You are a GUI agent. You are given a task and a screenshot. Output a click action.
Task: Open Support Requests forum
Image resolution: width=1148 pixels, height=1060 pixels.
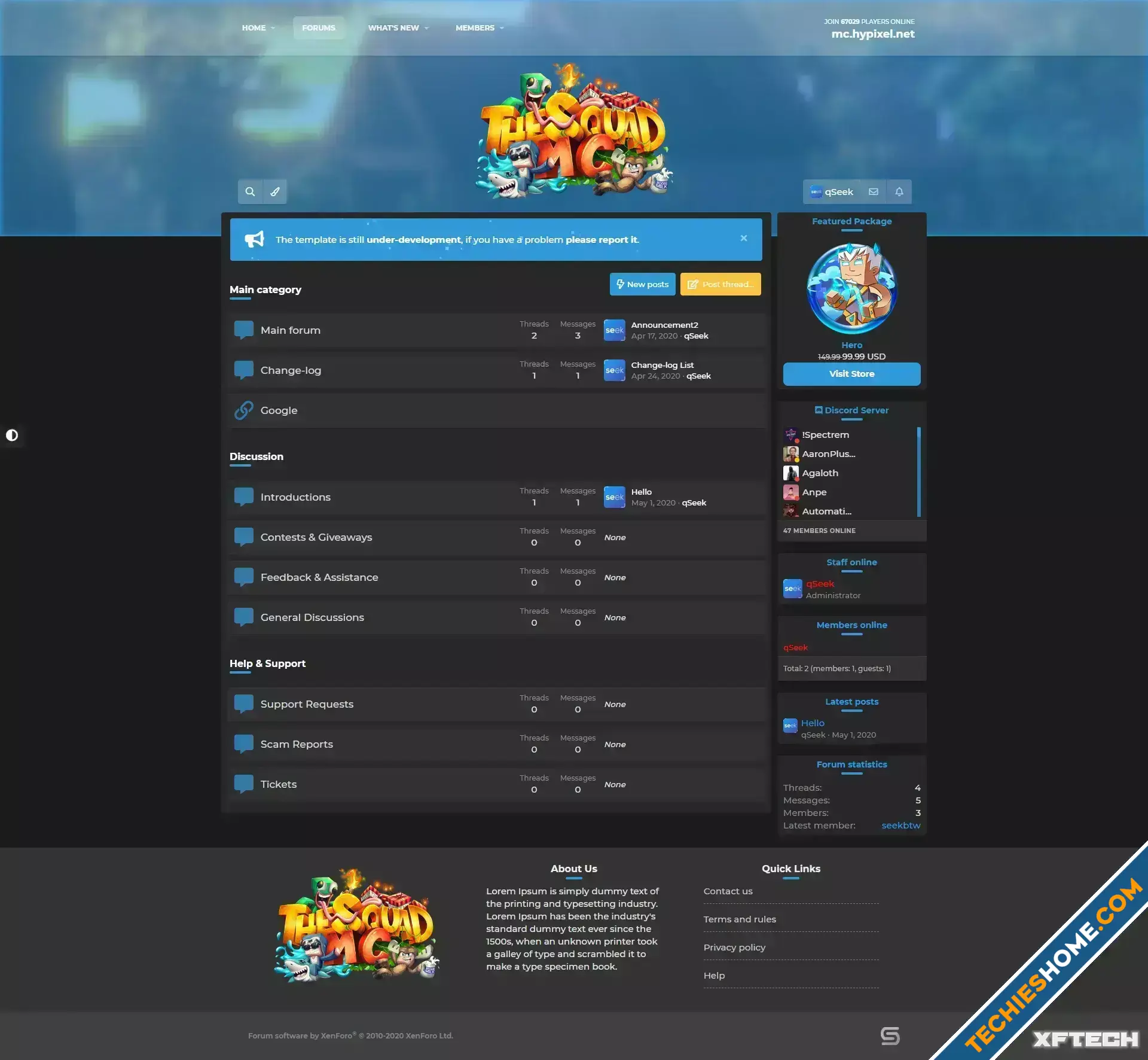(307, 704)
